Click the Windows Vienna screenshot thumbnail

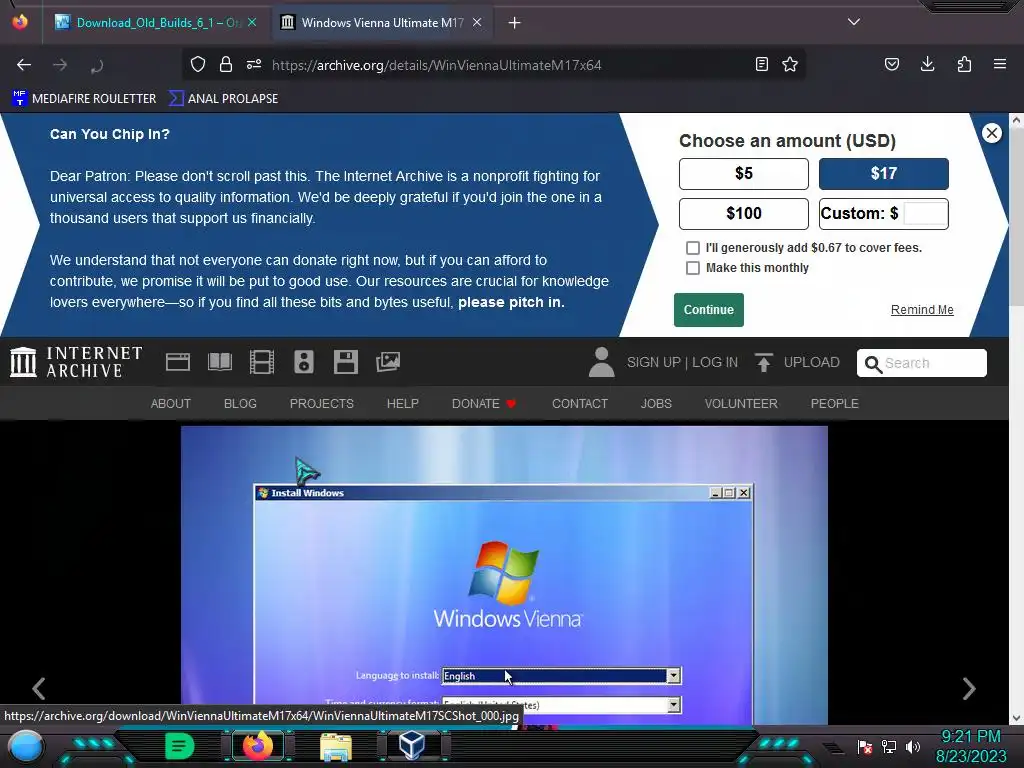pyautogui.click(x=504, y=575)
